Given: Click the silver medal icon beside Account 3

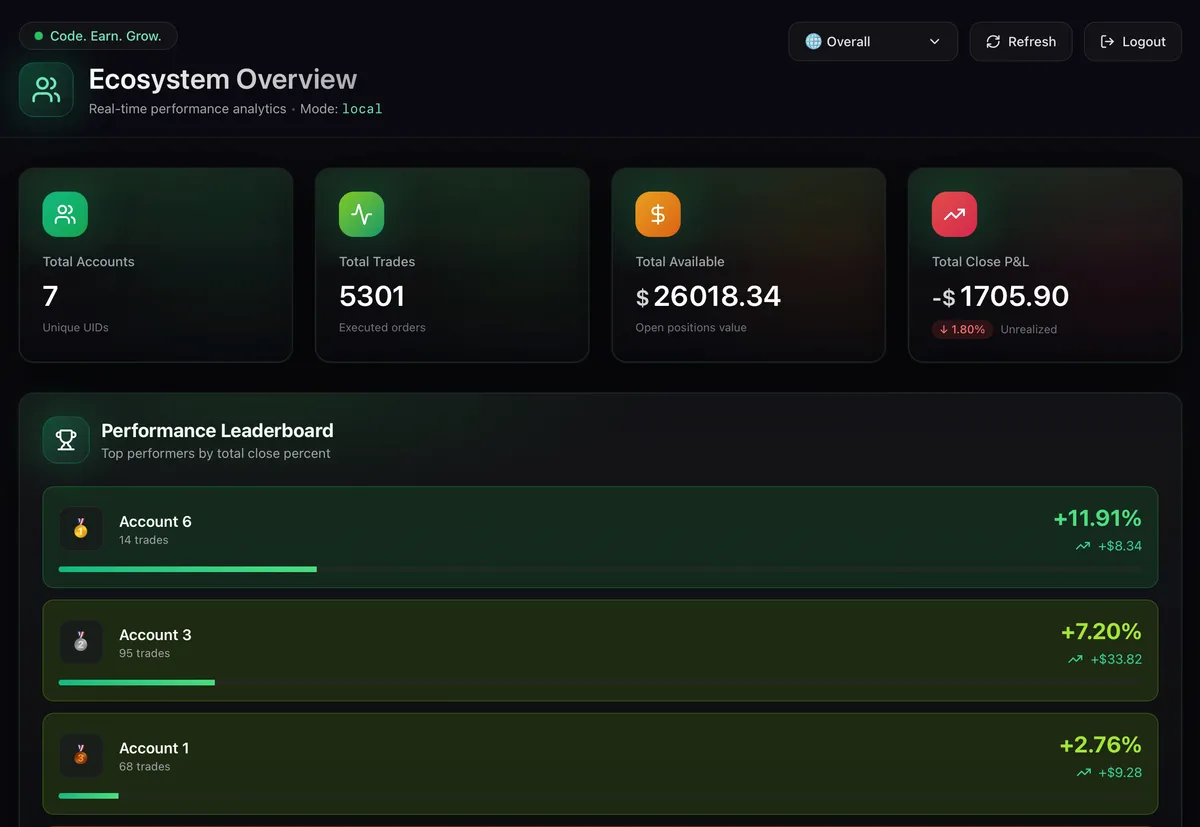Looking at the screenshot, I should tap(81, 642).
